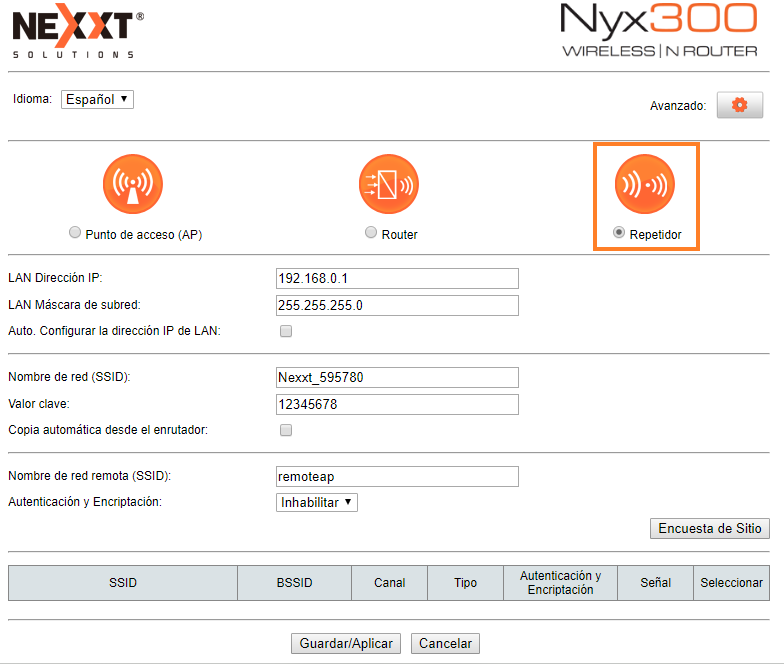The image size is (784, 664).
Task: Click the Access Point antenna icon
Action: pyautogui.click(x=133, y=184)
